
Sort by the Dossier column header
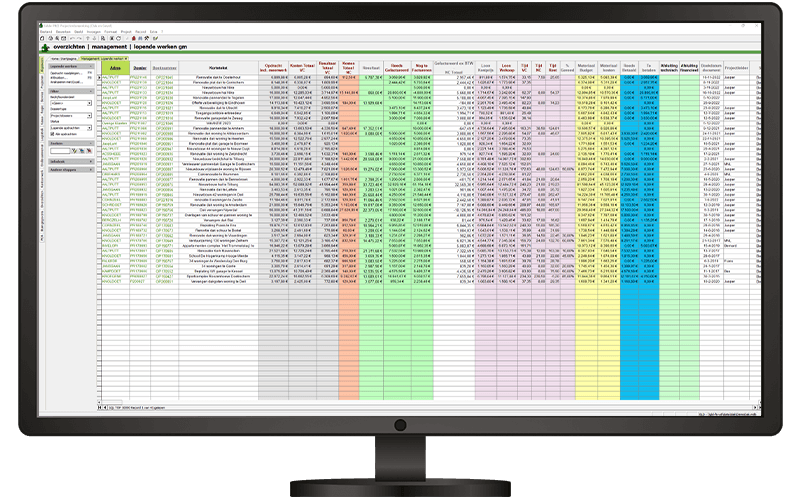coord(140,68)
